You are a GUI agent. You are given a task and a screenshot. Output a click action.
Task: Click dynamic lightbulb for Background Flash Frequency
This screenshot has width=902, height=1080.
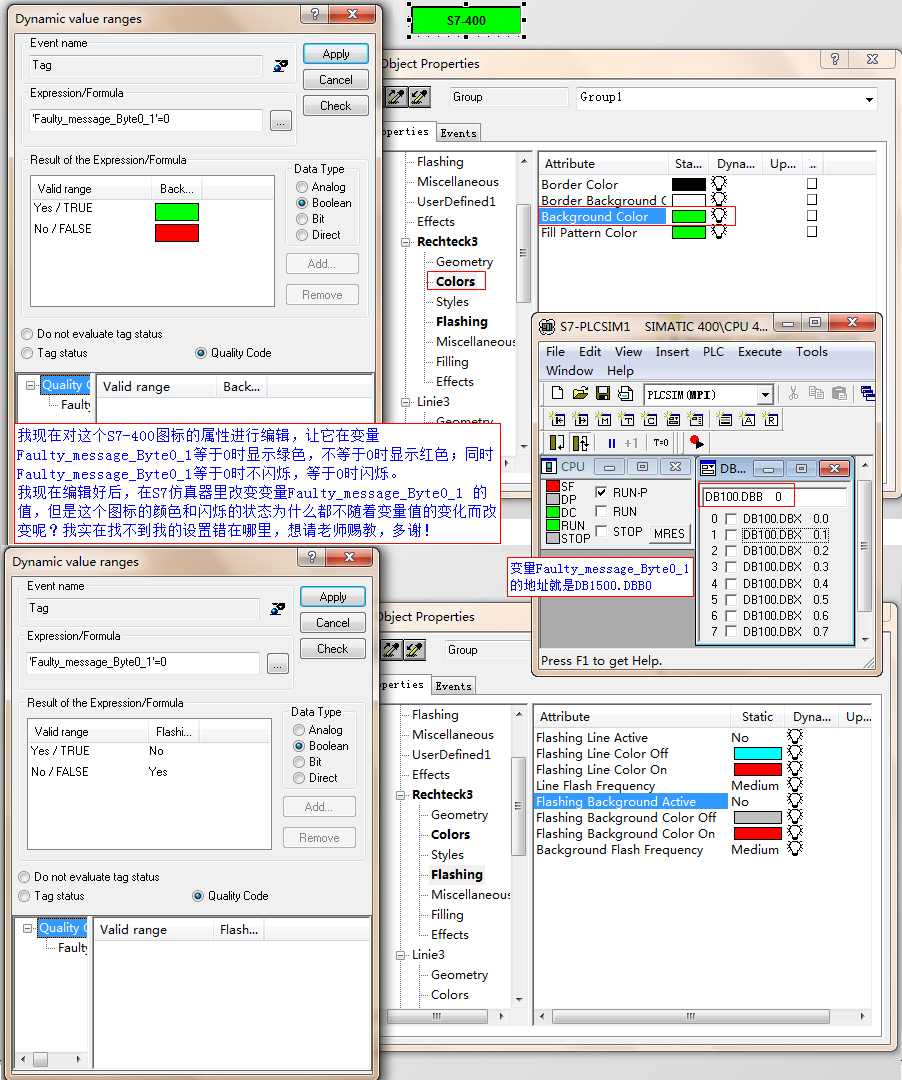[795, 849]
